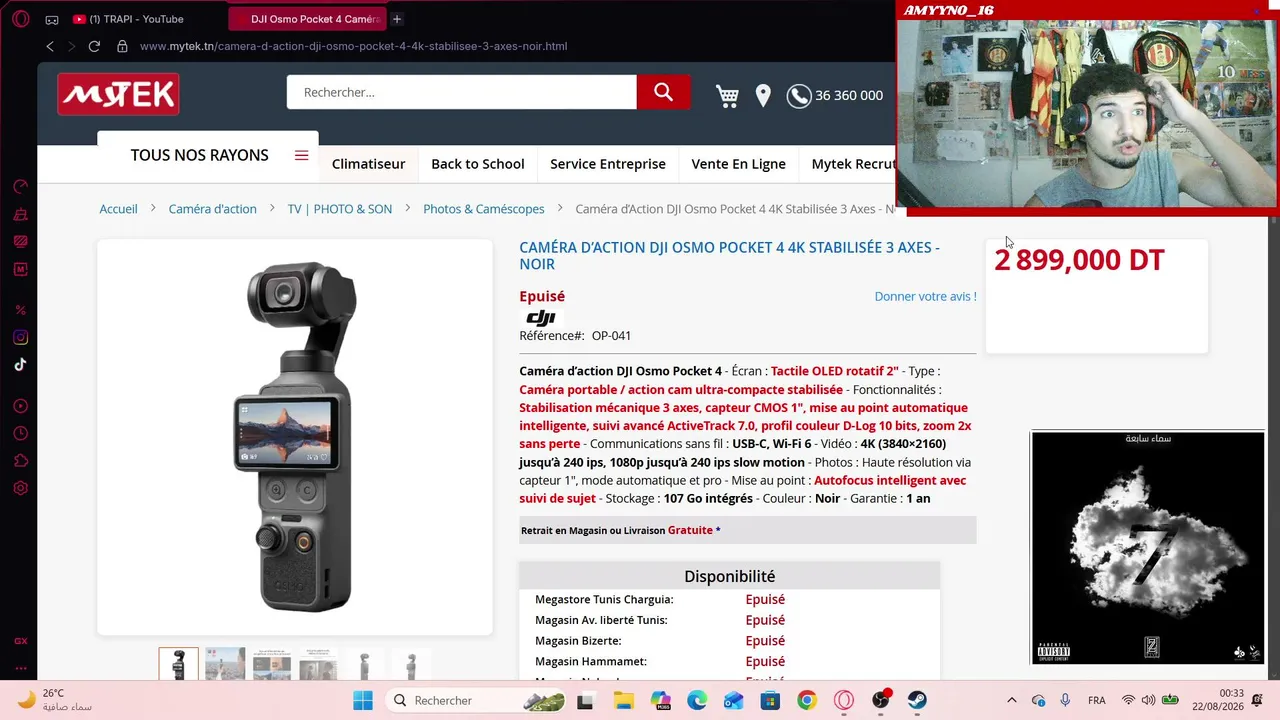Screen dimensions: 1280x720
Task: Open a new browser tab
Action: [x=397, y=19]
